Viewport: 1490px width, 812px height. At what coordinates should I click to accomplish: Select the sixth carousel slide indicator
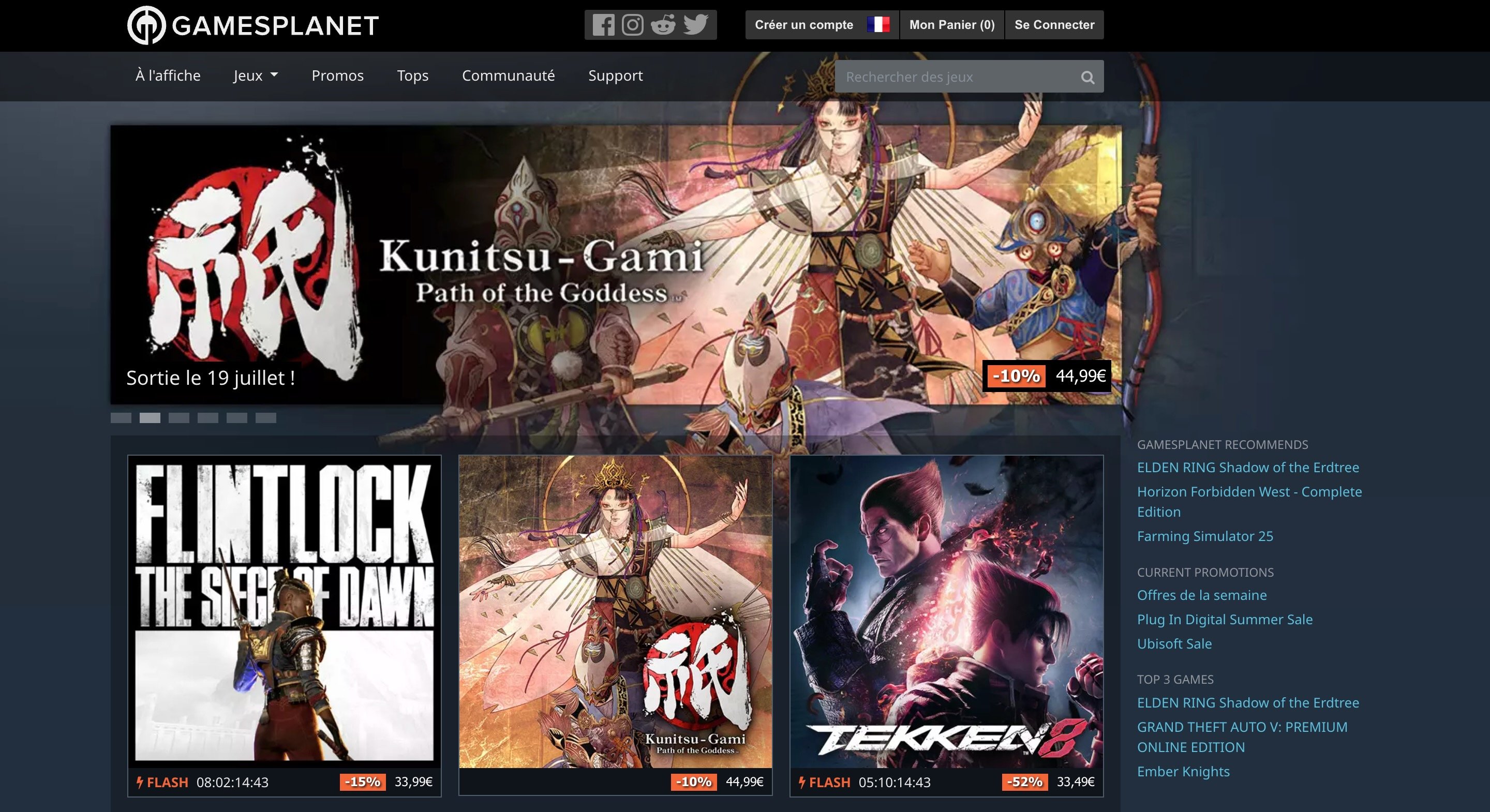click(265, 418)
